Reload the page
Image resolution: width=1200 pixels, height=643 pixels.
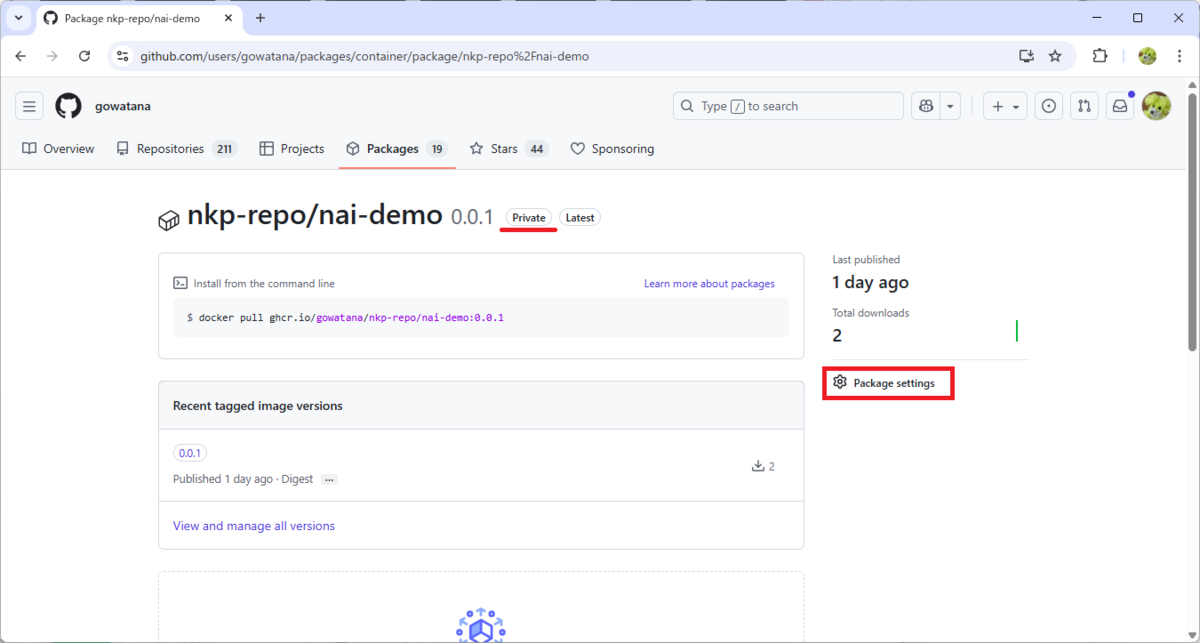pos(84,56)
